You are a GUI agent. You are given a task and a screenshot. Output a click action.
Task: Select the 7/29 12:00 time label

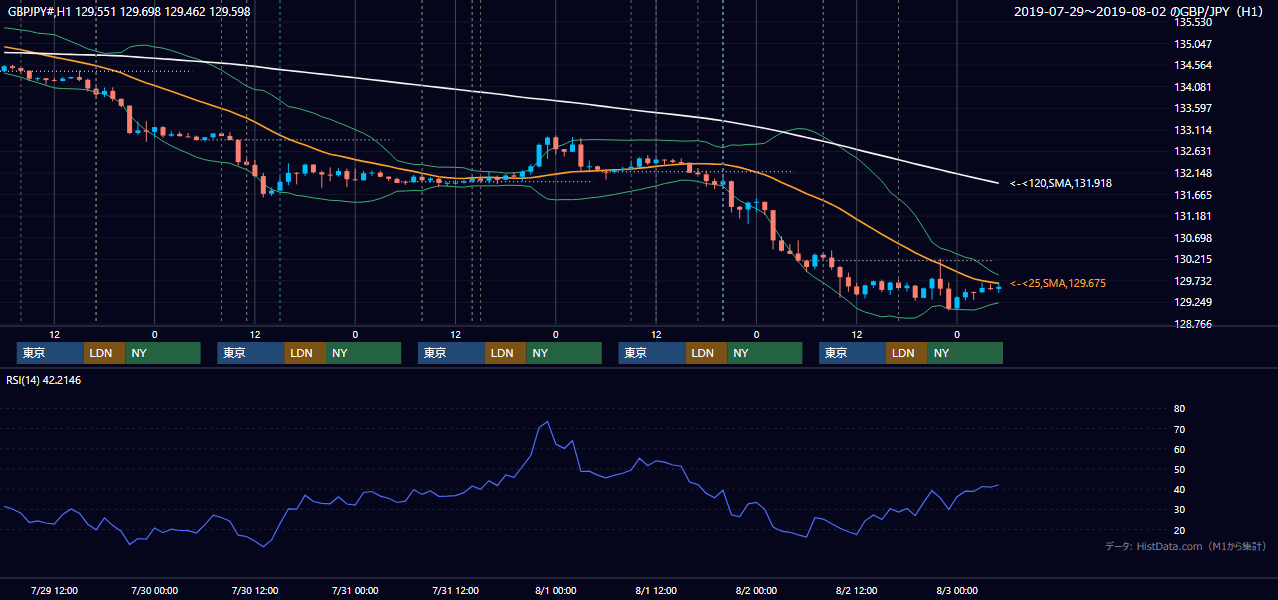point(54,590)
